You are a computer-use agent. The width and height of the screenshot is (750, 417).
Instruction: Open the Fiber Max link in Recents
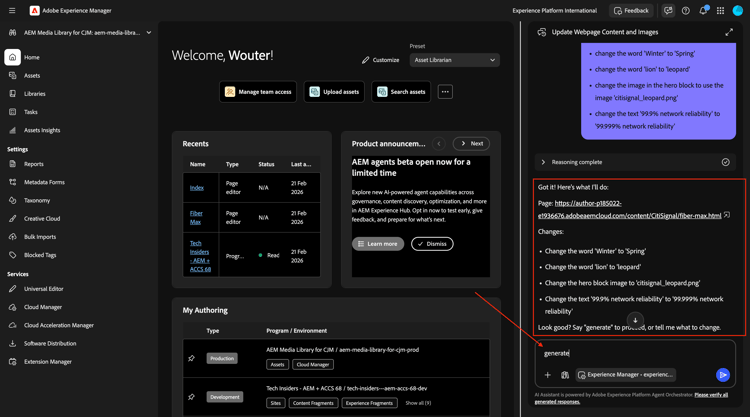pos(196,218)
